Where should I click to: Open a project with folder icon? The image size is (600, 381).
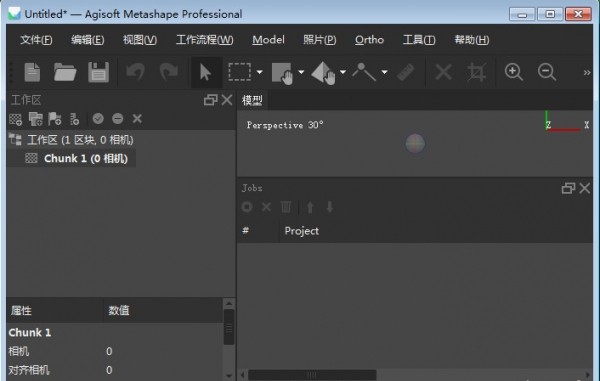[65, 72]
